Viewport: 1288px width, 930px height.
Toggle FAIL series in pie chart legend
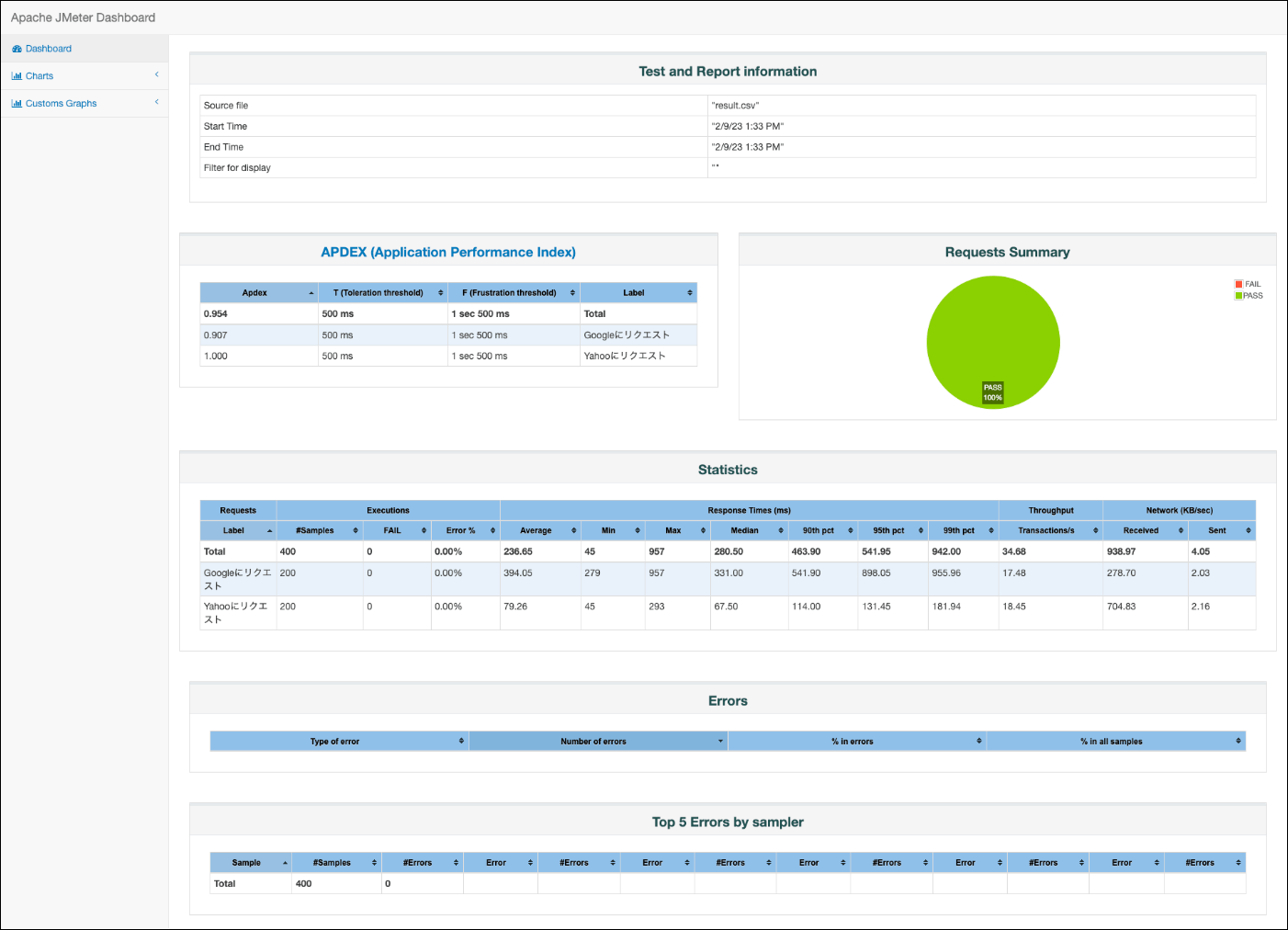(x=1248, y=284)
